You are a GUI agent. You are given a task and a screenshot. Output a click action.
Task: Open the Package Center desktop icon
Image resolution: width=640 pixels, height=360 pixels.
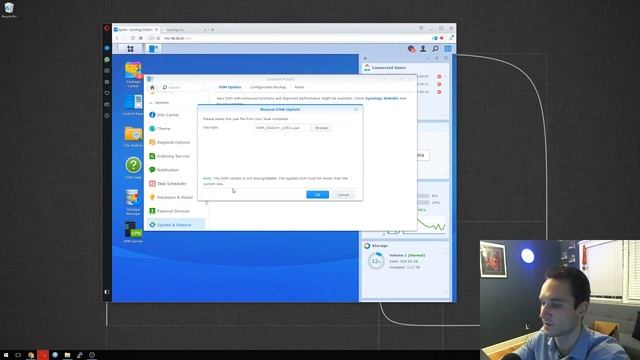point(133,74)
